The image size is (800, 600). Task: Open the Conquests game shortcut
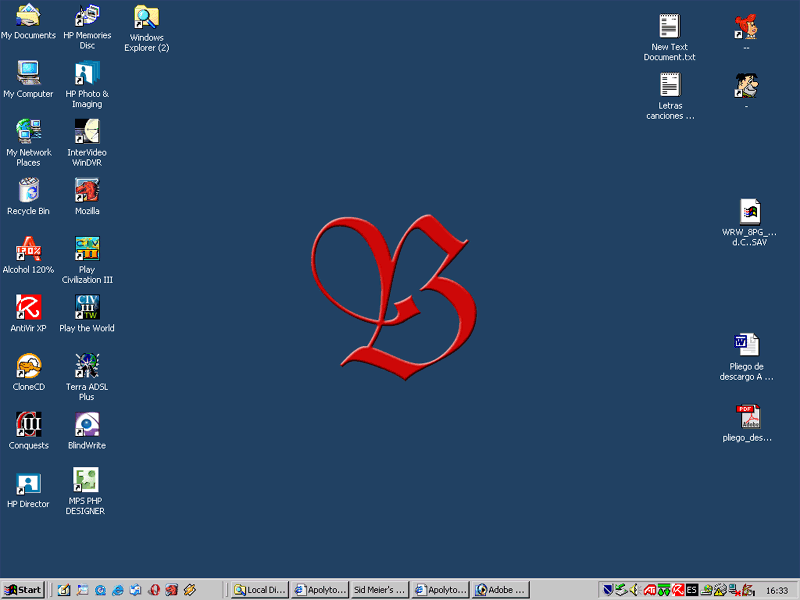click(28, 424)
